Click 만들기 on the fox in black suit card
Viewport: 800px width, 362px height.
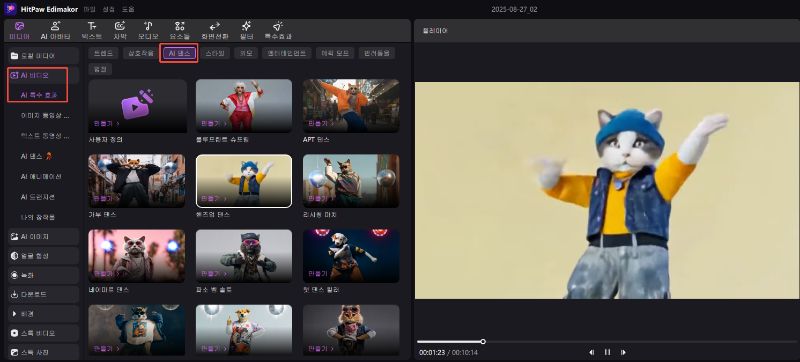107,198
